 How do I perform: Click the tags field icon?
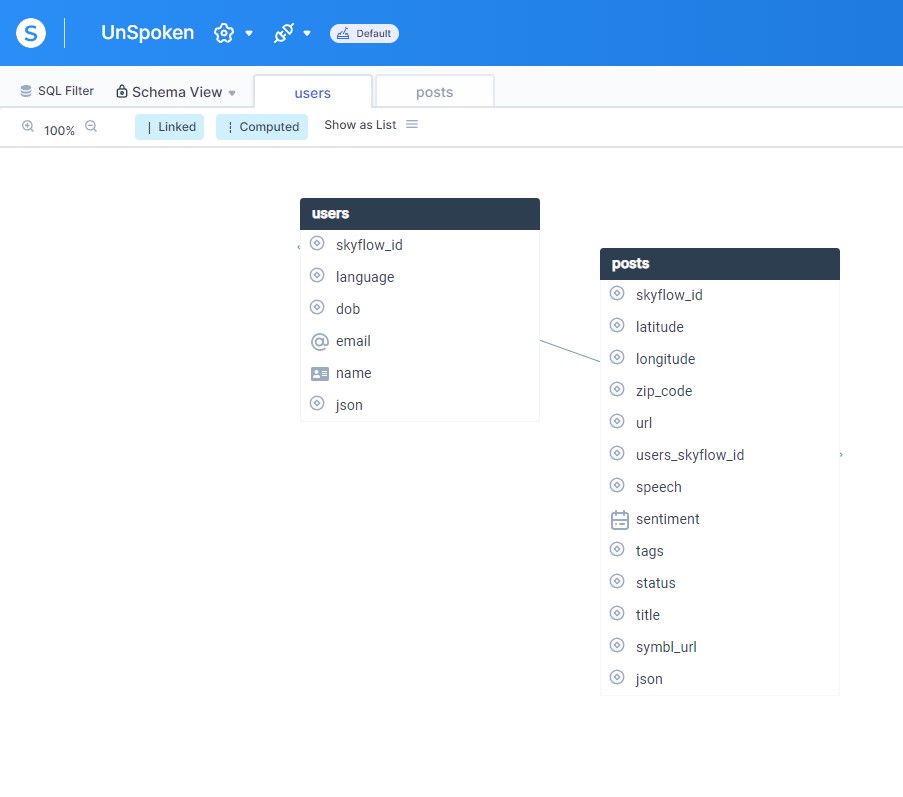tap(617, 549)
